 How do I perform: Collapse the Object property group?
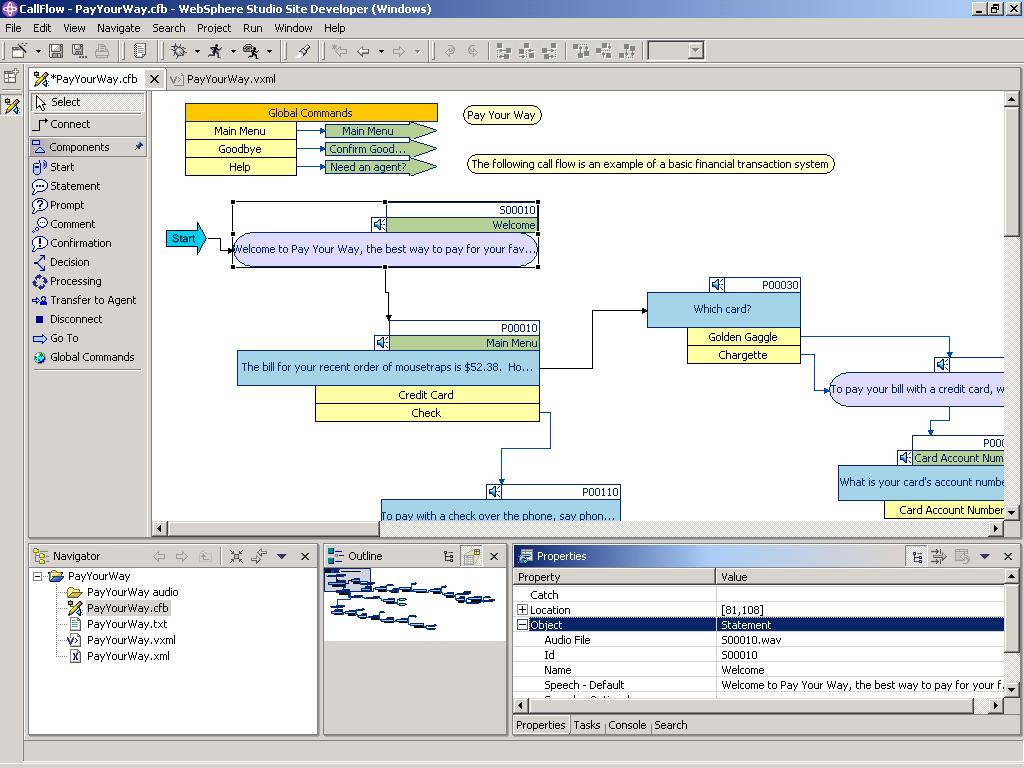(522, 625)
